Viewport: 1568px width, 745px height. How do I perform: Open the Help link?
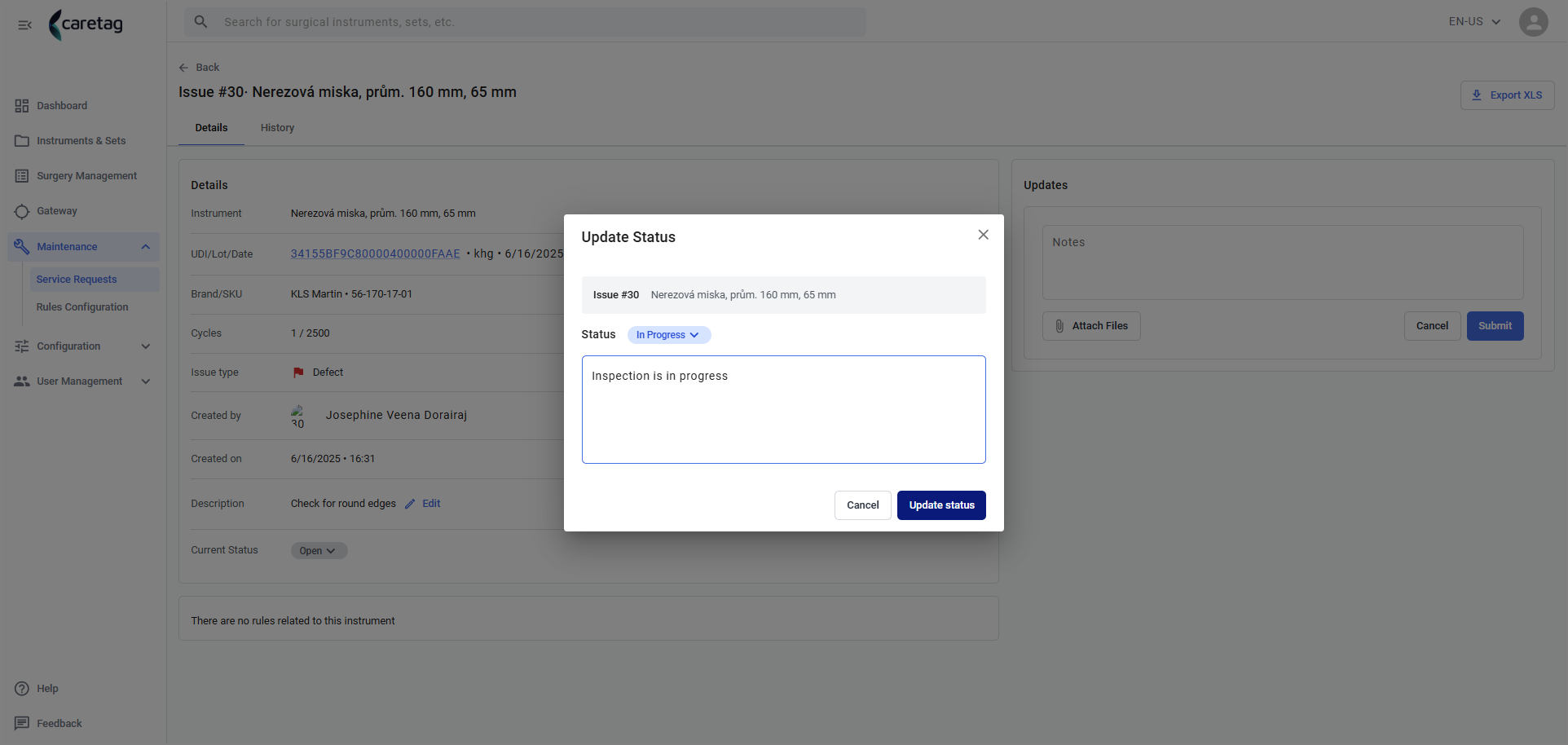(47, 689)
